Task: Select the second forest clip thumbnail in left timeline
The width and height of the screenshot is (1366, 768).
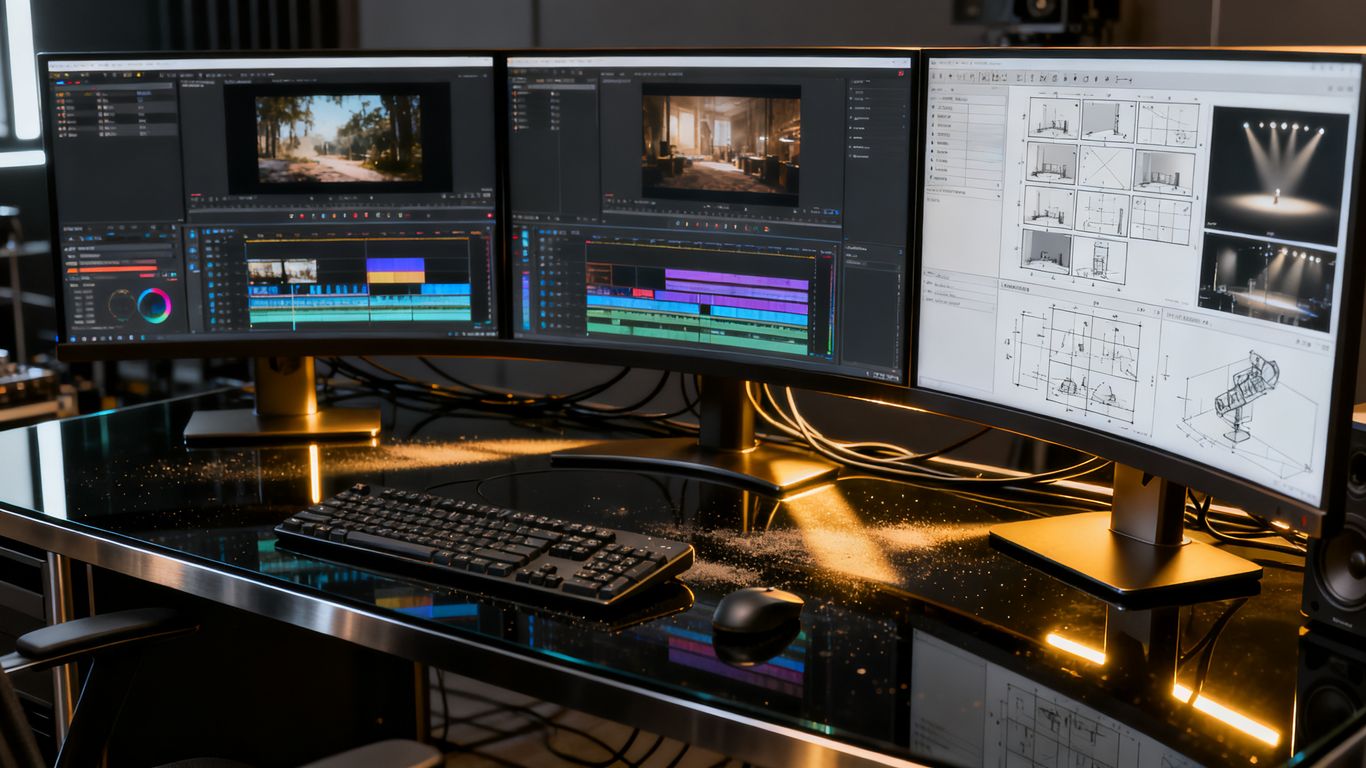Action: tap(300, 271)
